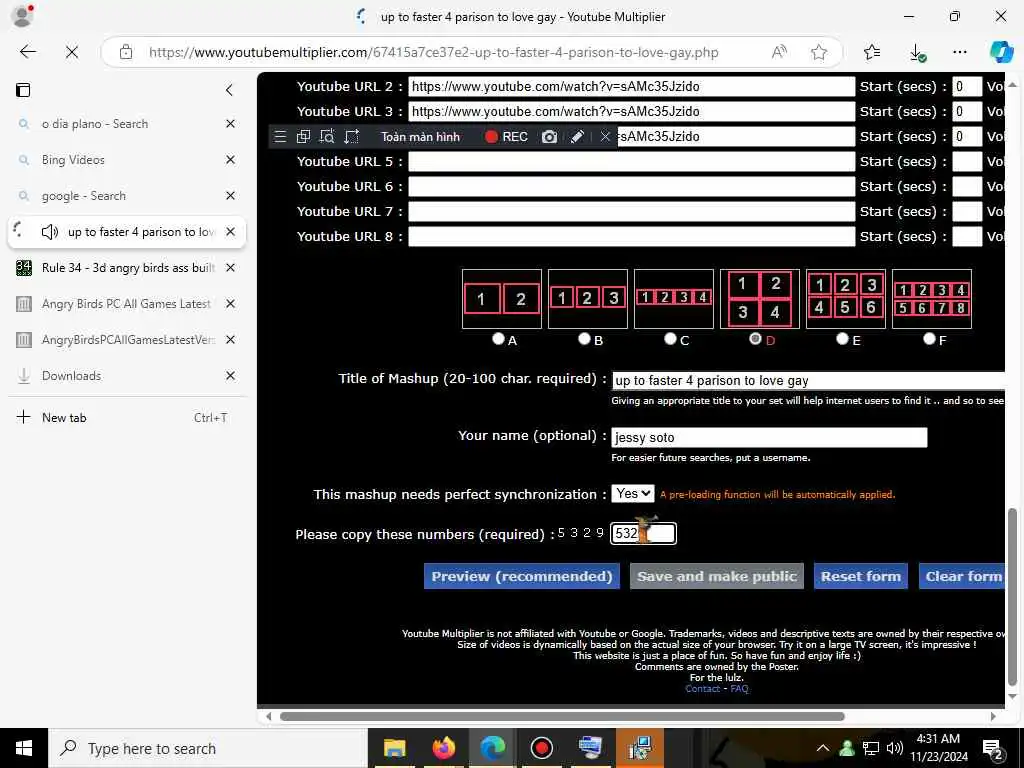Screen dimensions: 1024x768
Task: Click the Clear form button
Action: coord(962,576)
